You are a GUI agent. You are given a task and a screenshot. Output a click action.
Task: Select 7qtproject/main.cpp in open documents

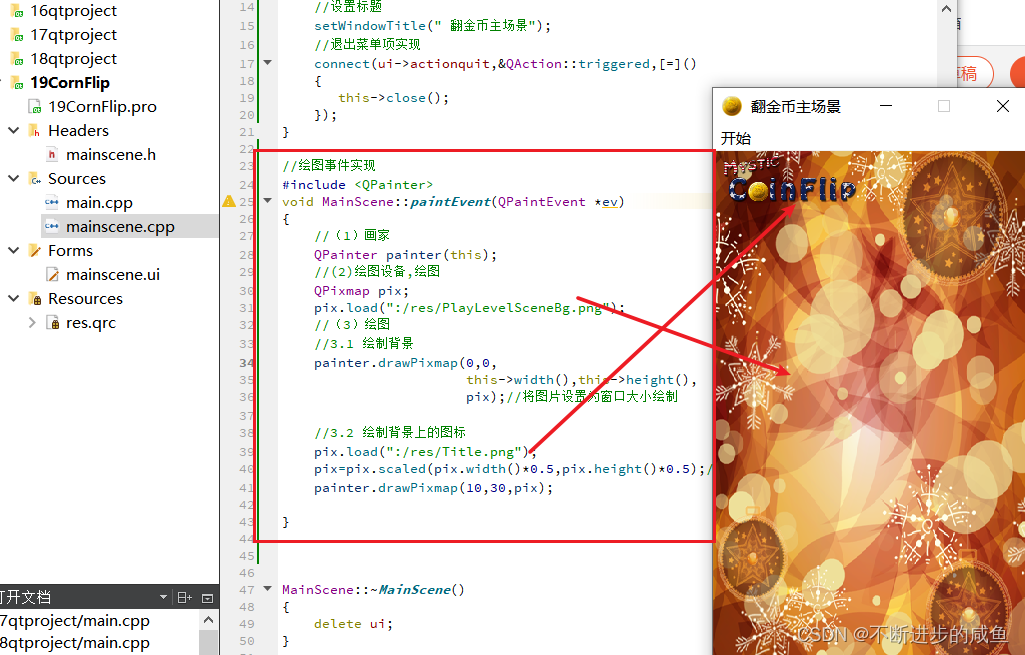click(75, 620)
